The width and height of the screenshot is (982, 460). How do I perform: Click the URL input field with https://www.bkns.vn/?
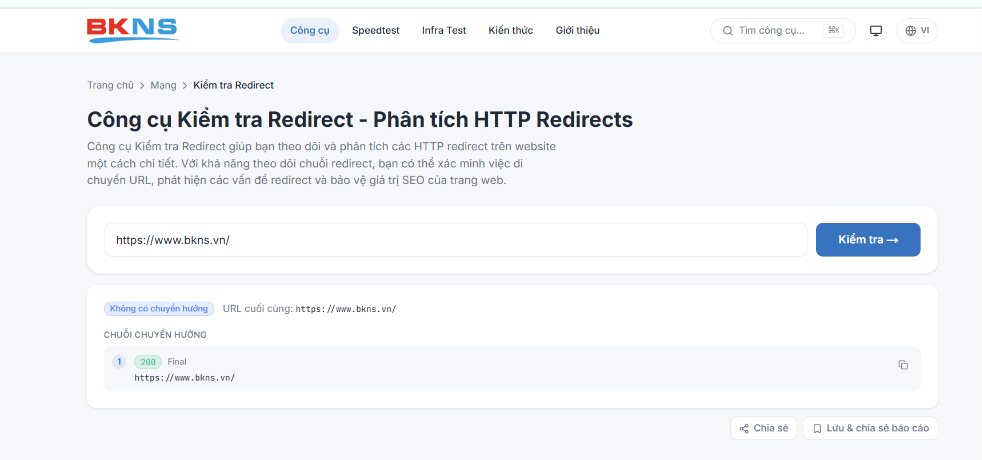pos(456,240)
